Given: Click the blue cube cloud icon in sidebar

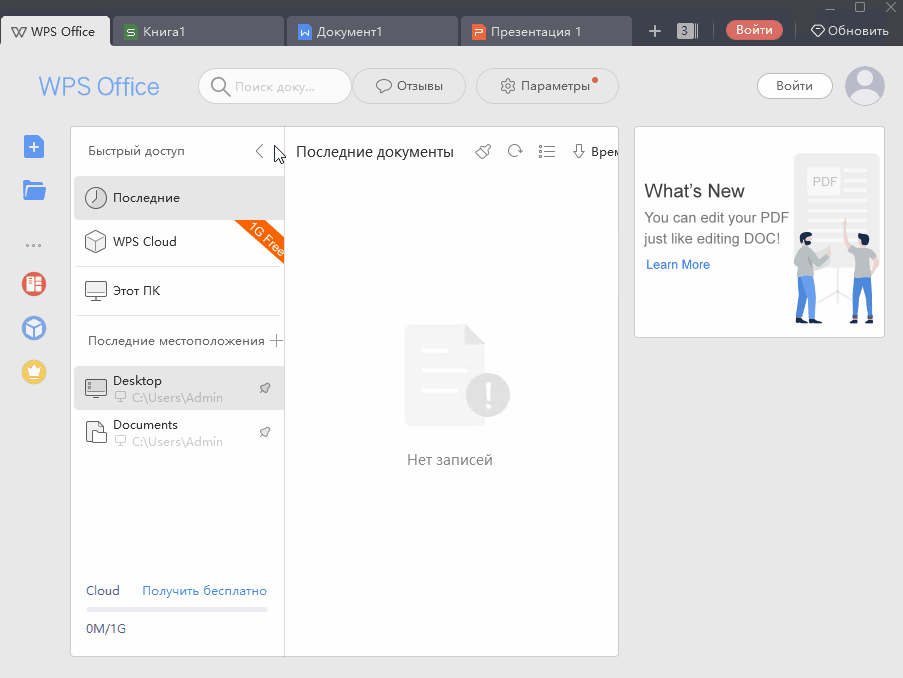Looking at the screenshot, I should (x=34, y=328).
